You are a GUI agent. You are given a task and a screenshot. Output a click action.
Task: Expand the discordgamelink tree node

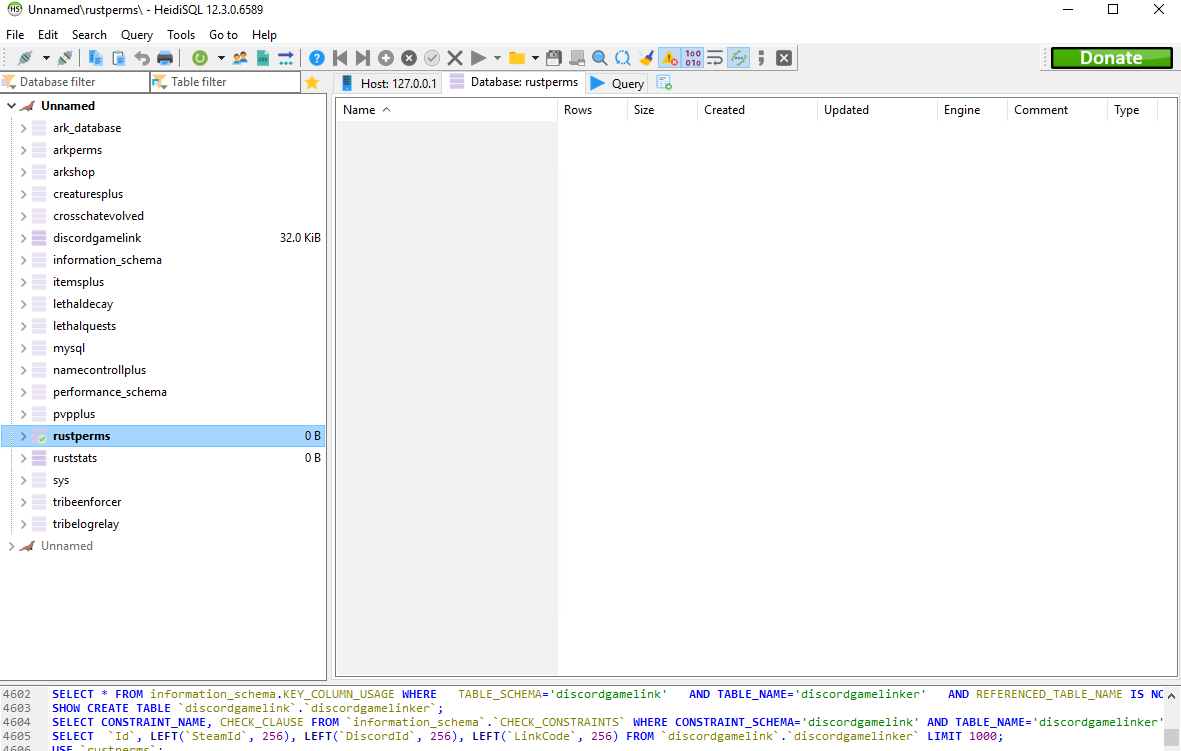coord(23,238)
